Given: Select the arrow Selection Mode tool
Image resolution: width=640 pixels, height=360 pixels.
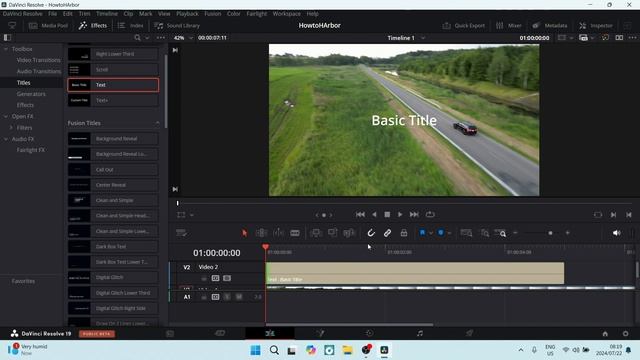Looking at the screenshot, I should tap(244, 233).
